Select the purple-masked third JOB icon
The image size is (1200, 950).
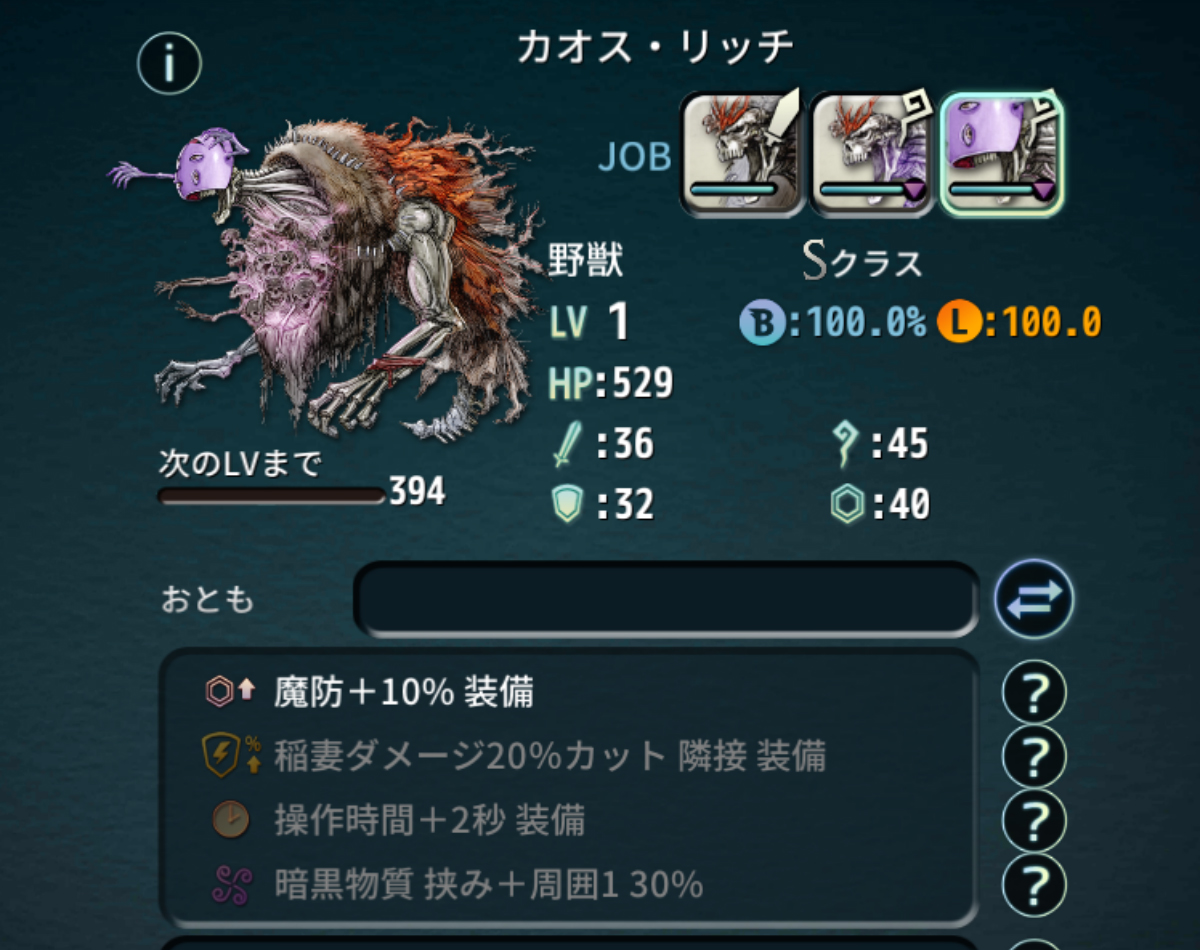[x=1001, y=154]
